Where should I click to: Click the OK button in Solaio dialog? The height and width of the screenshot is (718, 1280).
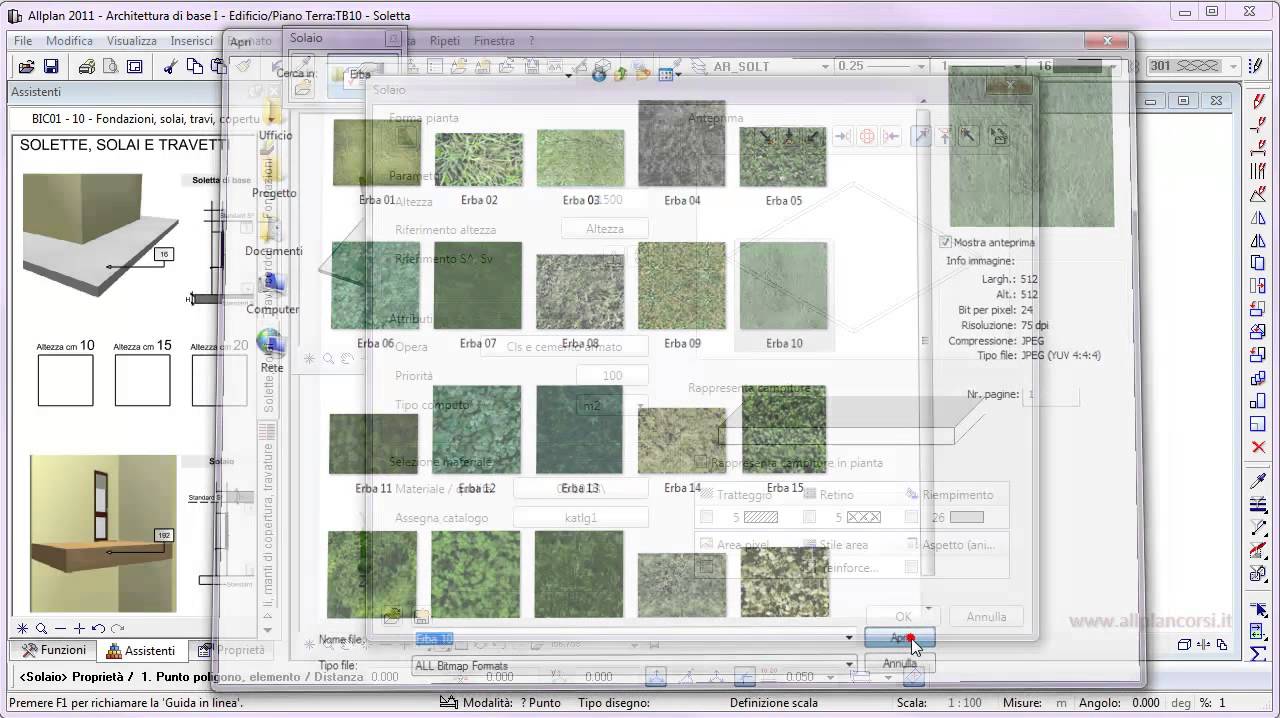pyautogui.click(x=903, y=617)
